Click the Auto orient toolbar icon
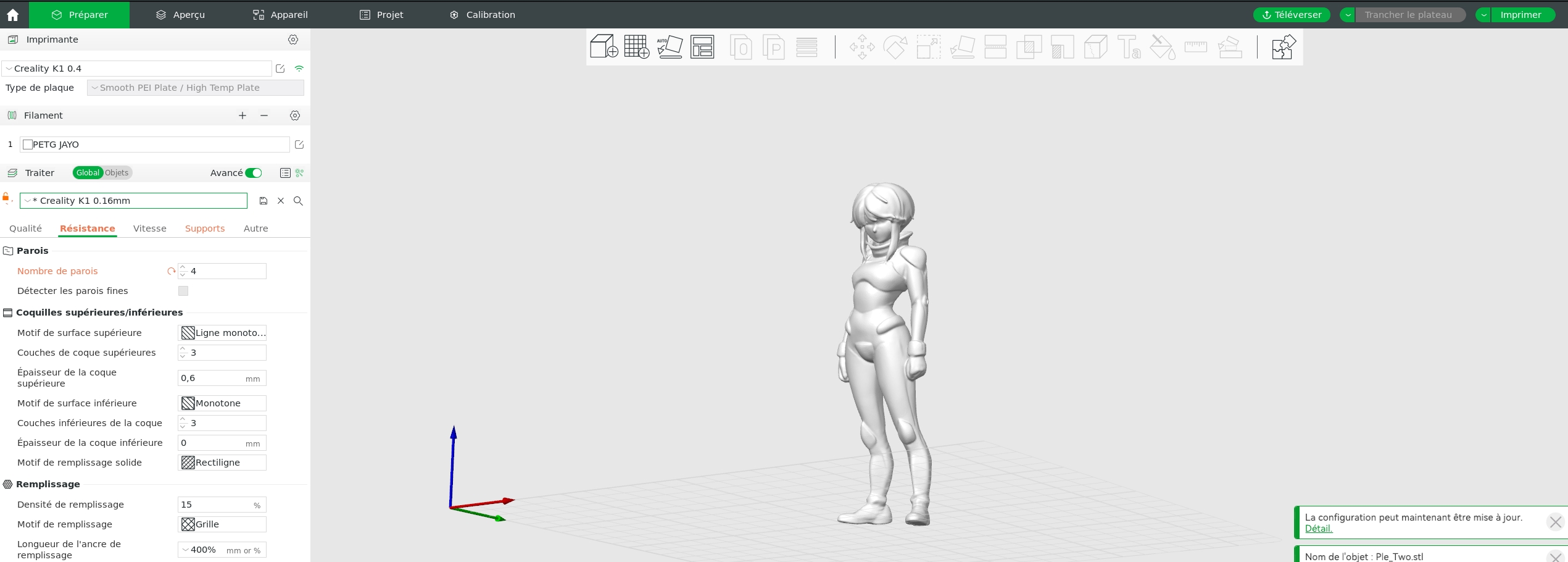The width and height of the screenshot is (1568, 562). point(670,46)
